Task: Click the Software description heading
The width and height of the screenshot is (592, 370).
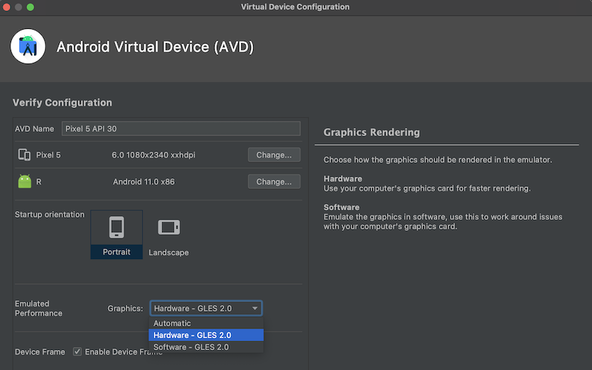Action: pyautogui.click(x=341, y=207)
